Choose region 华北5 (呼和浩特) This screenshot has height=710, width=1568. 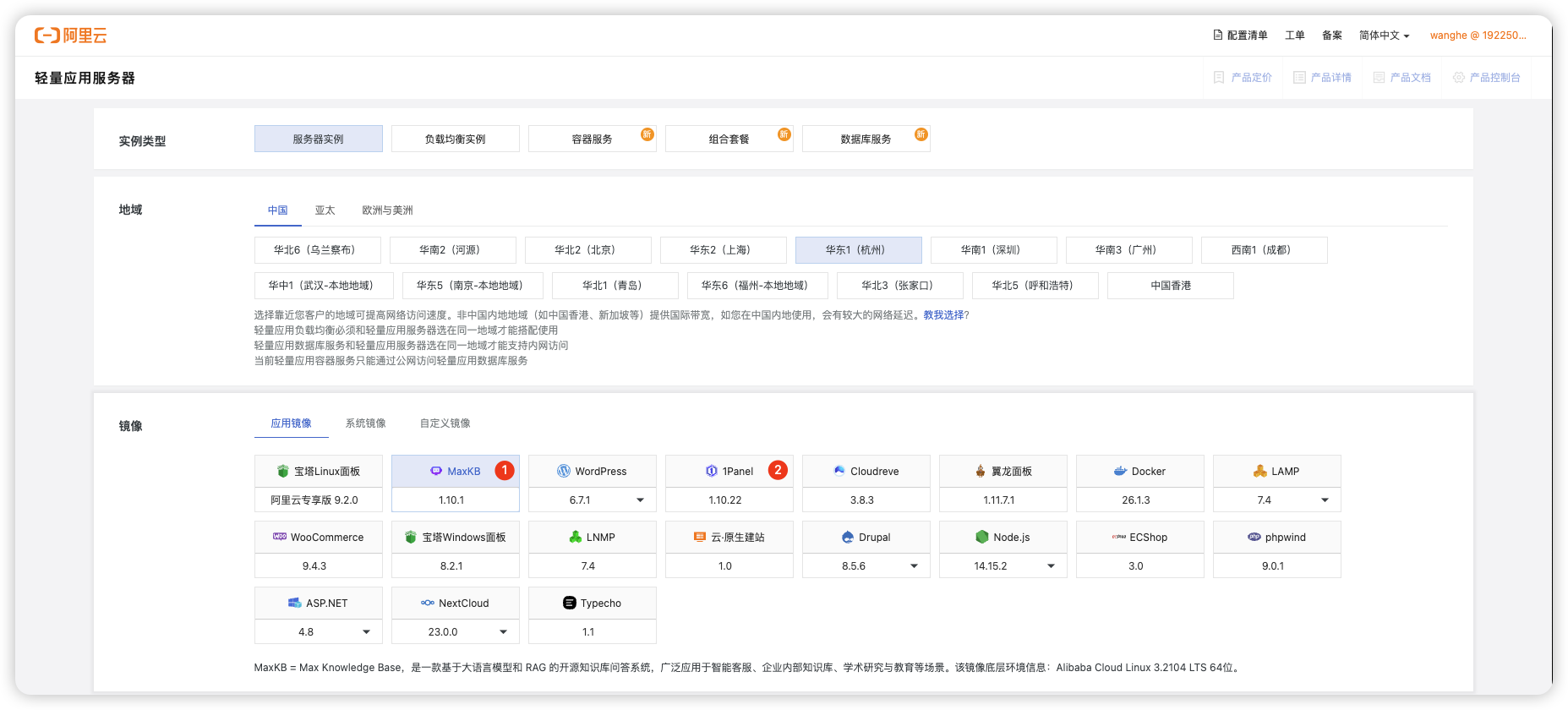[x=1035, y=286]
